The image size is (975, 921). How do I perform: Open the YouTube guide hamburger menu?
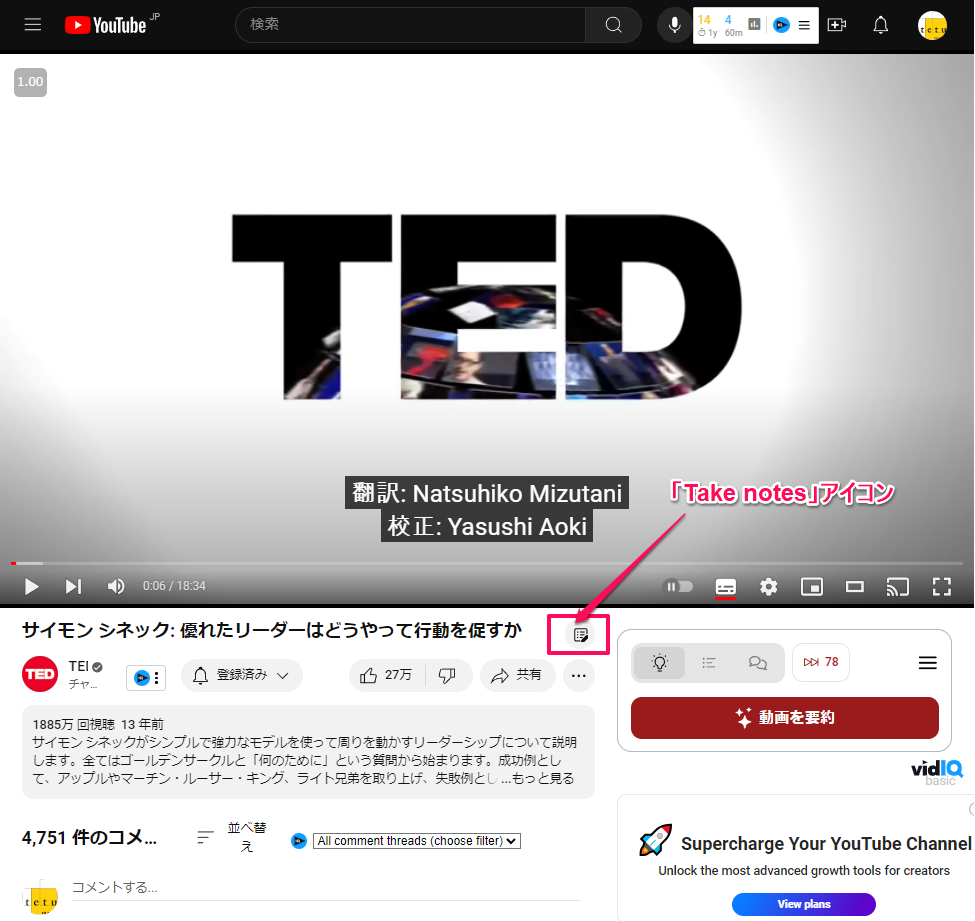point(32,24)
